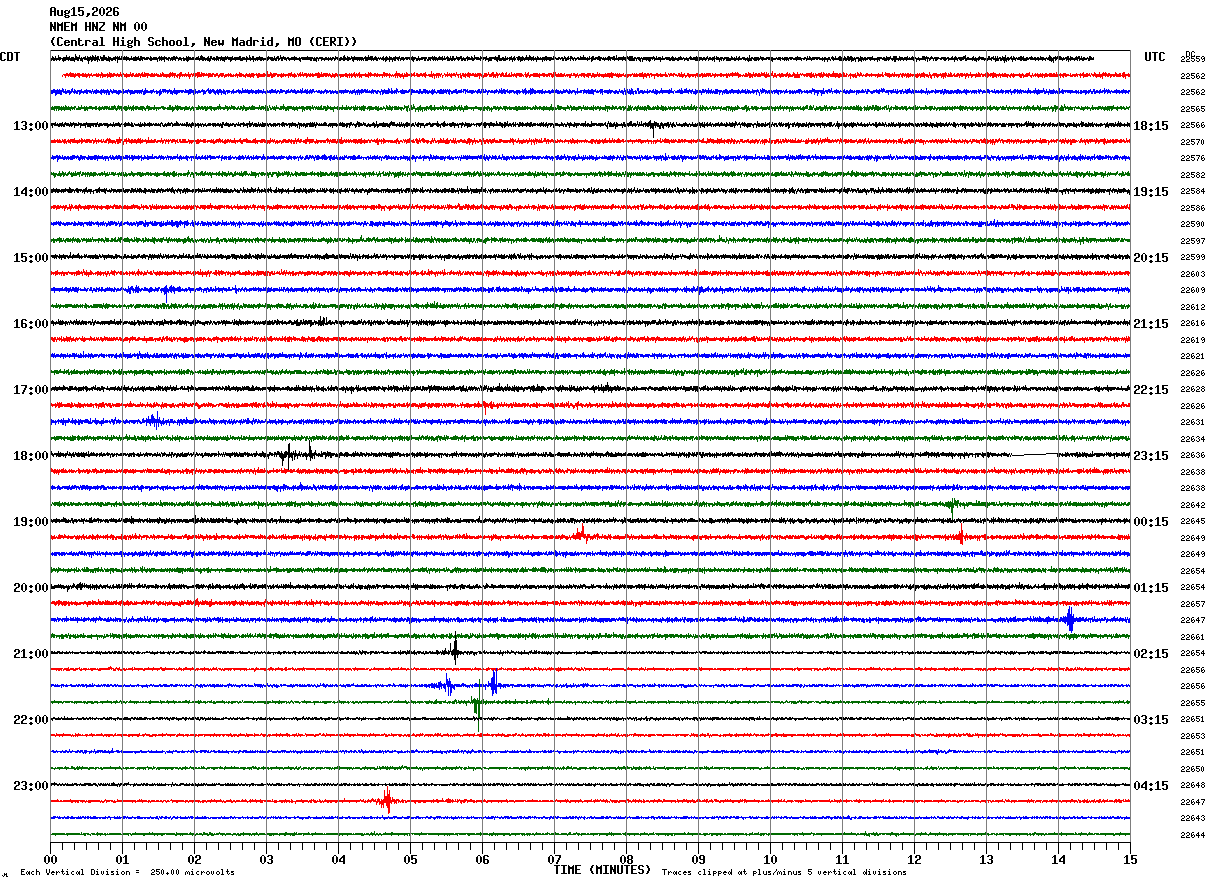Select the UTC timezone label
This screenshot has height=886, width=1210.
point(1155,57)
